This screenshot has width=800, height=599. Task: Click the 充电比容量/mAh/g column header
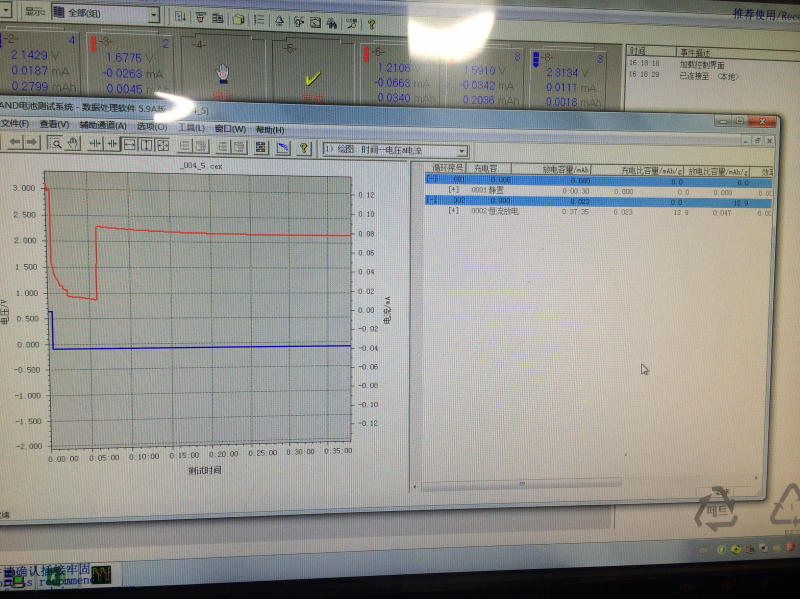pyautogui.click(x=638, y=170)
